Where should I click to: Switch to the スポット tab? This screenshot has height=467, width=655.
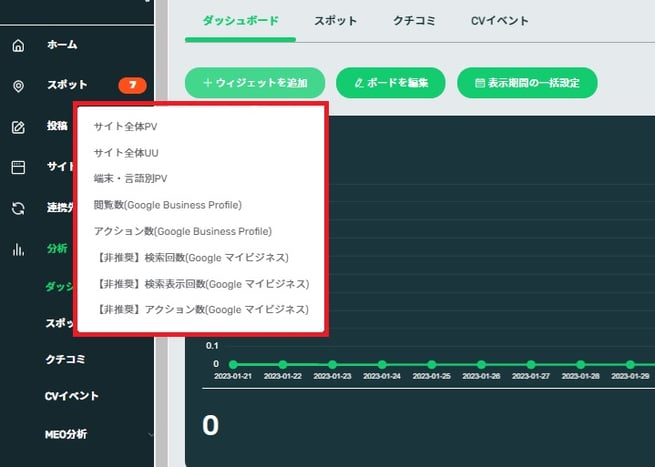(335, 21)
